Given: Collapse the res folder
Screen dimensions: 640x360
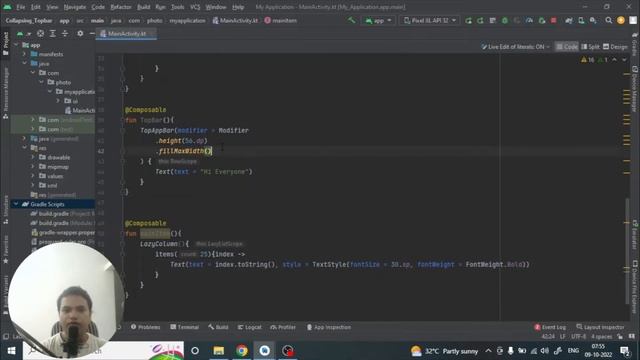Looking at the screenshot, I should point(24,148).
